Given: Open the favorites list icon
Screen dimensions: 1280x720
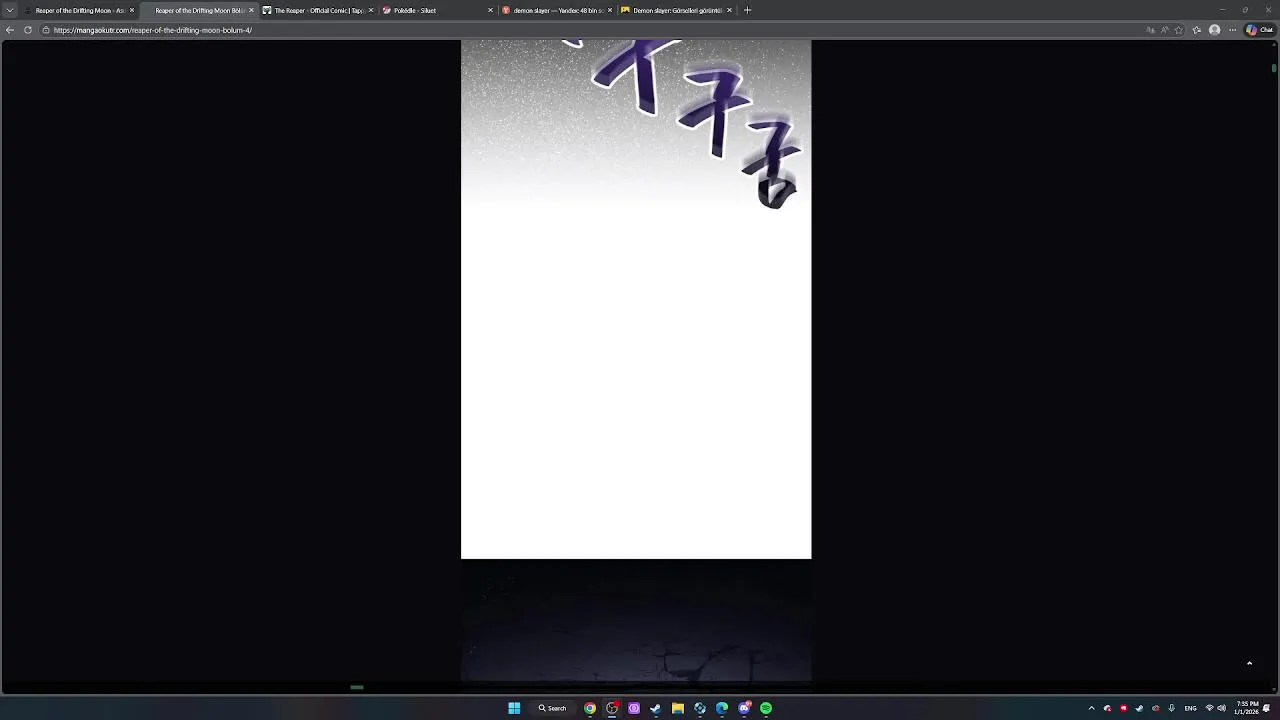Looking at the screenshot, I should 1197,30.
